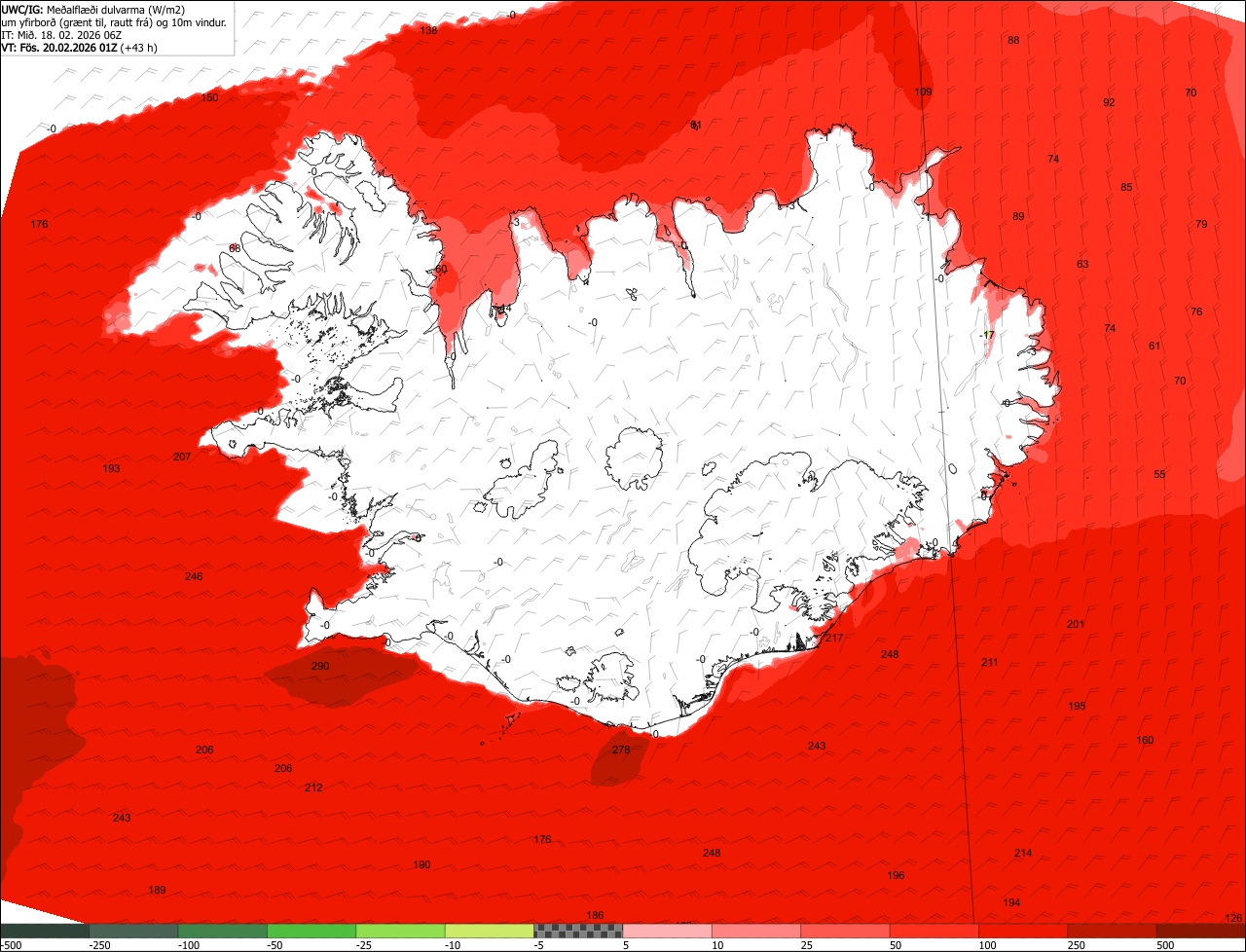Image resolution: width=1246 pixels, height=952 pixels.
Task: Click the value 194 at bottom right
Action: tap(1011, 902)
